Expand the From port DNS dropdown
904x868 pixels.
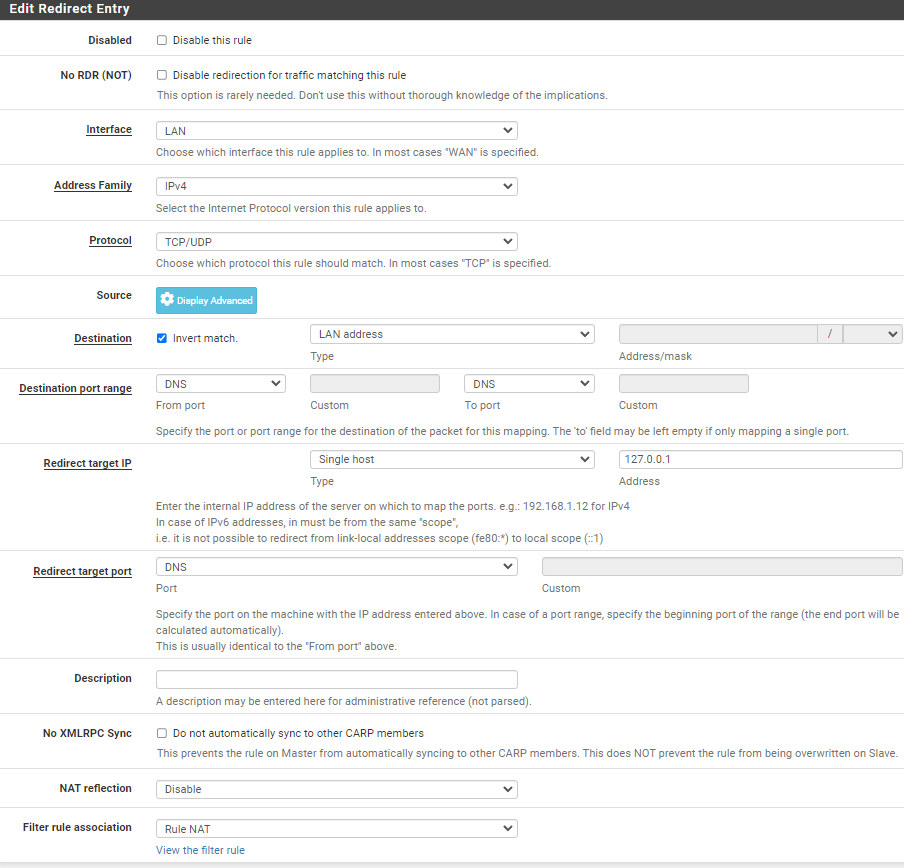[x=221, y=383]
